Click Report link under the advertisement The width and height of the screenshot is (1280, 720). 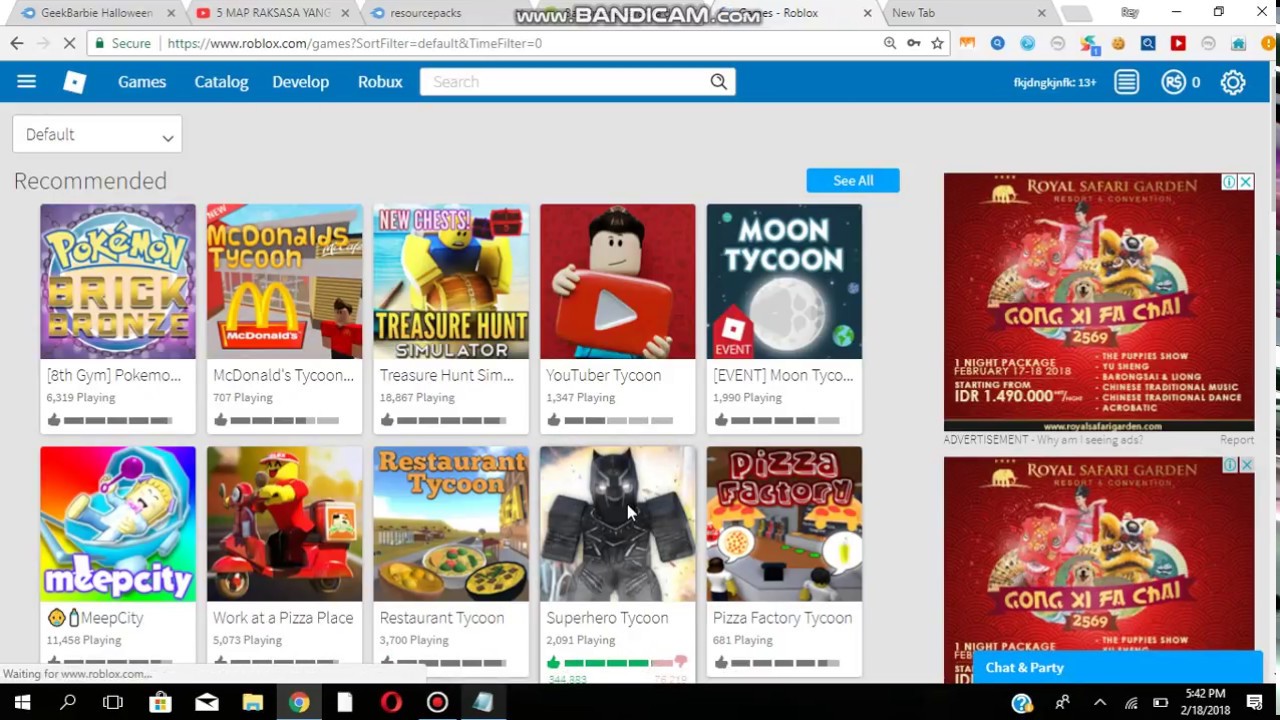(x=1236, y=440)
